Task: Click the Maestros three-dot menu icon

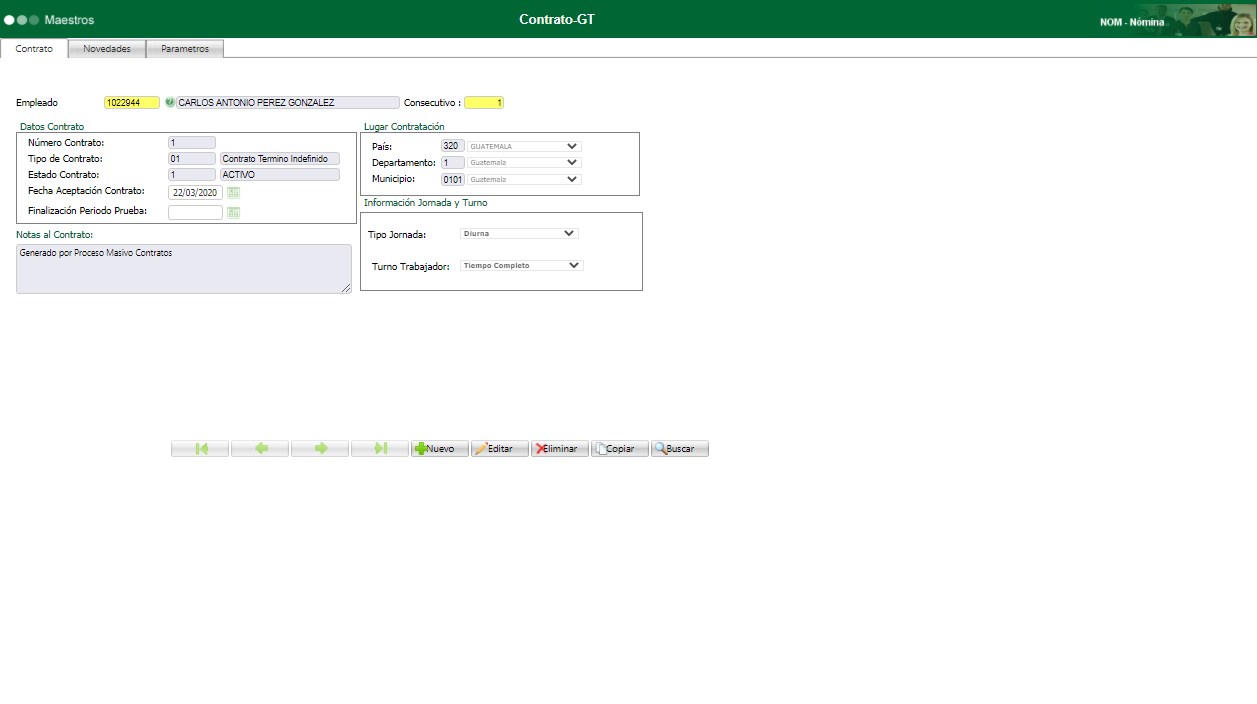Action: 21,20
